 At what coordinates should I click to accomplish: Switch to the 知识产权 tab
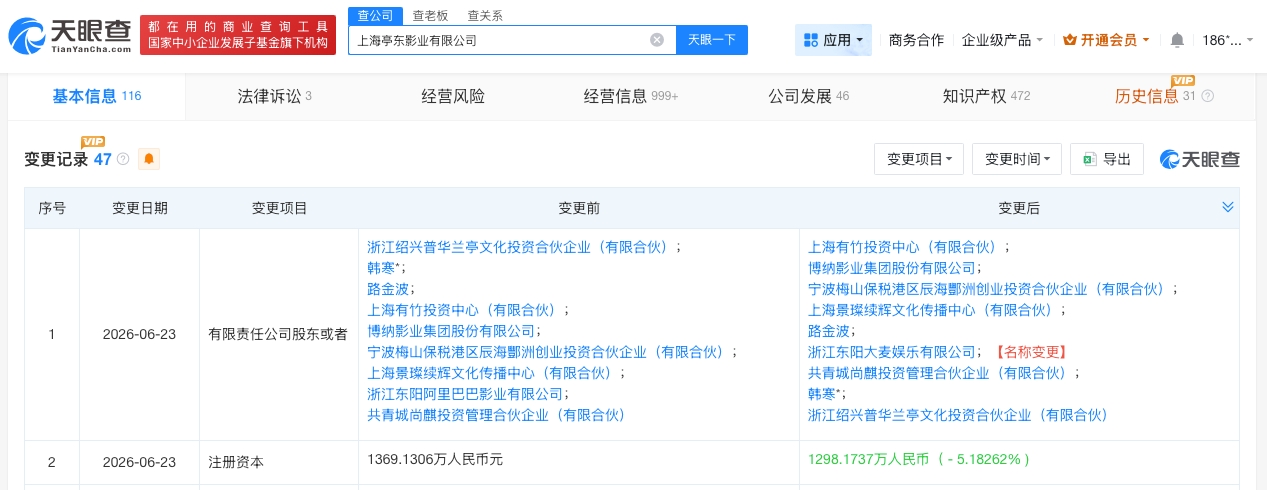click(x=986, y=96)
